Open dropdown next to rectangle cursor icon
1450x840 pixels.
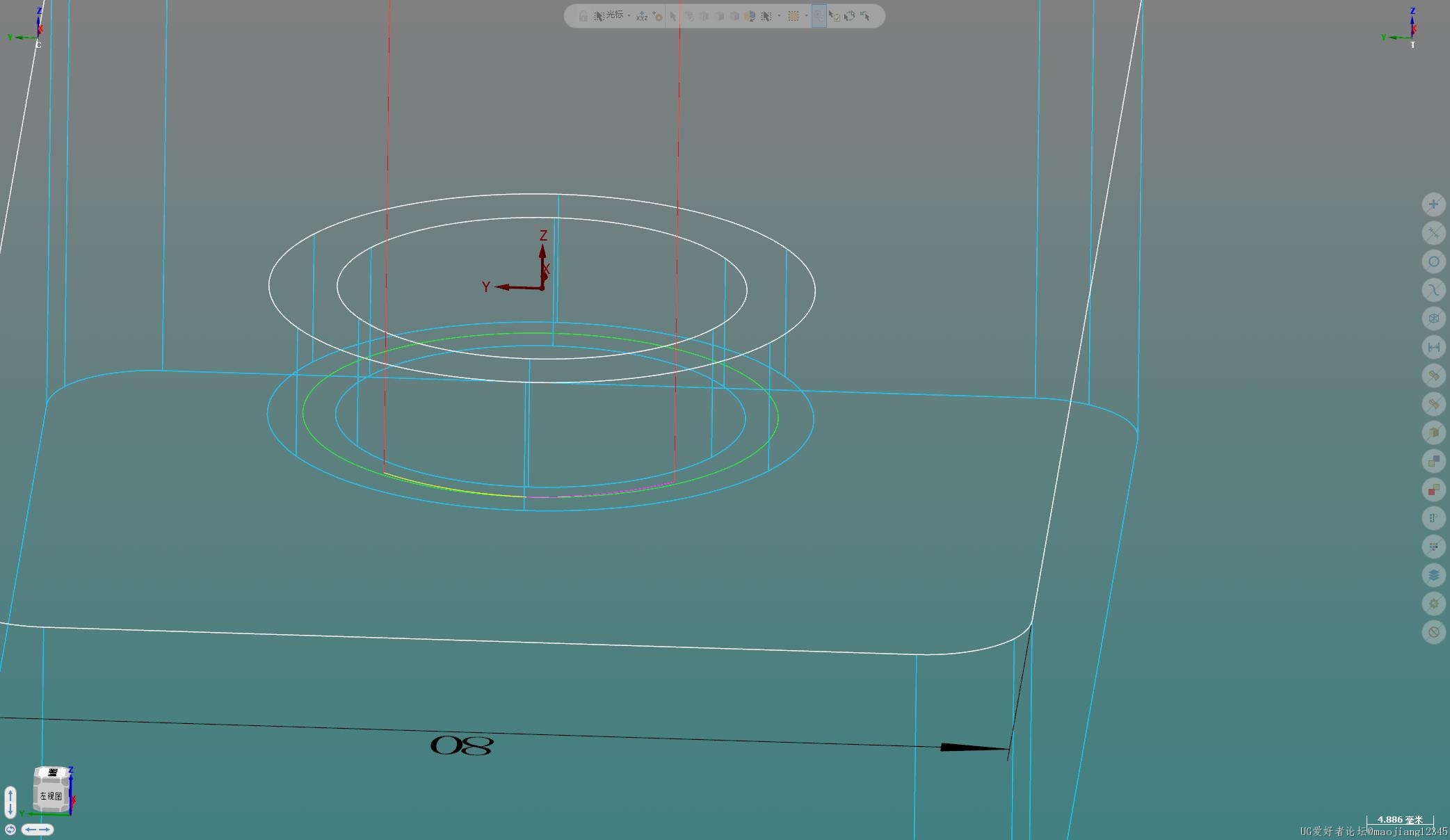779,15
